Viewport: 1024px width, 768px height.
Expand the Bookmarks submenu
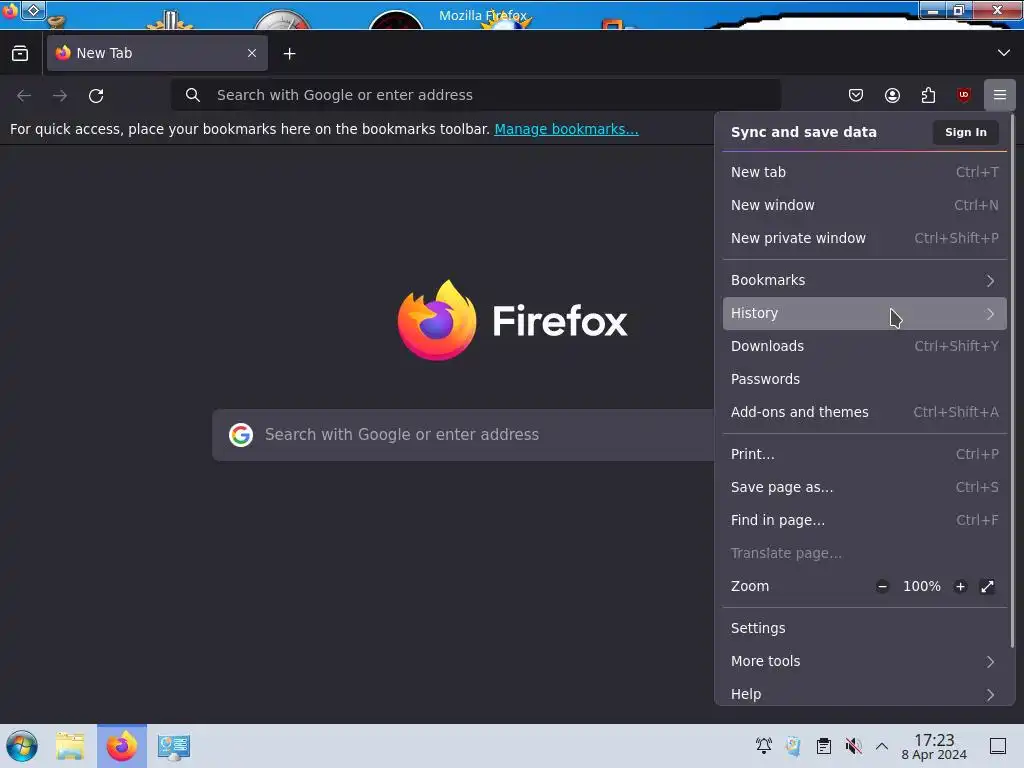point(865,280)
